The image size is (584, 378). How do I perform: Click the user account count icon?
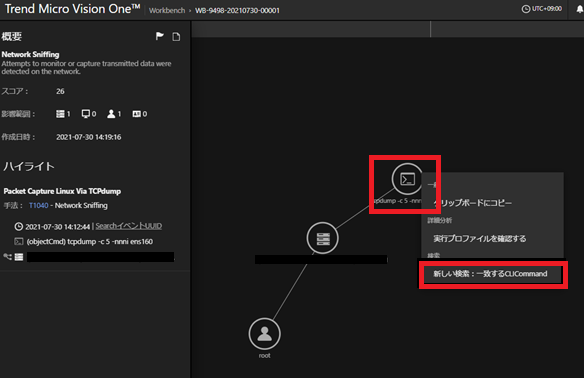111,114
